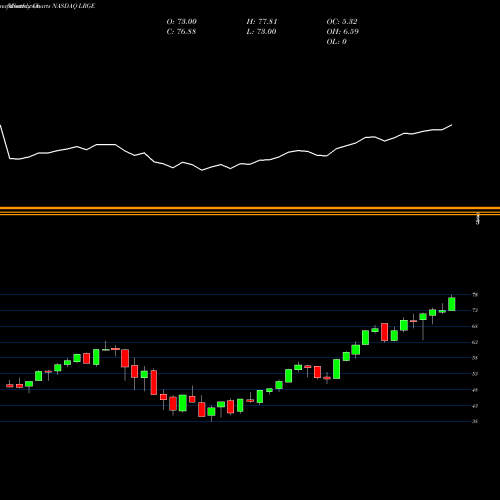Click the OL: 0 reading
The image size is (500, 500).
[337, 42]
